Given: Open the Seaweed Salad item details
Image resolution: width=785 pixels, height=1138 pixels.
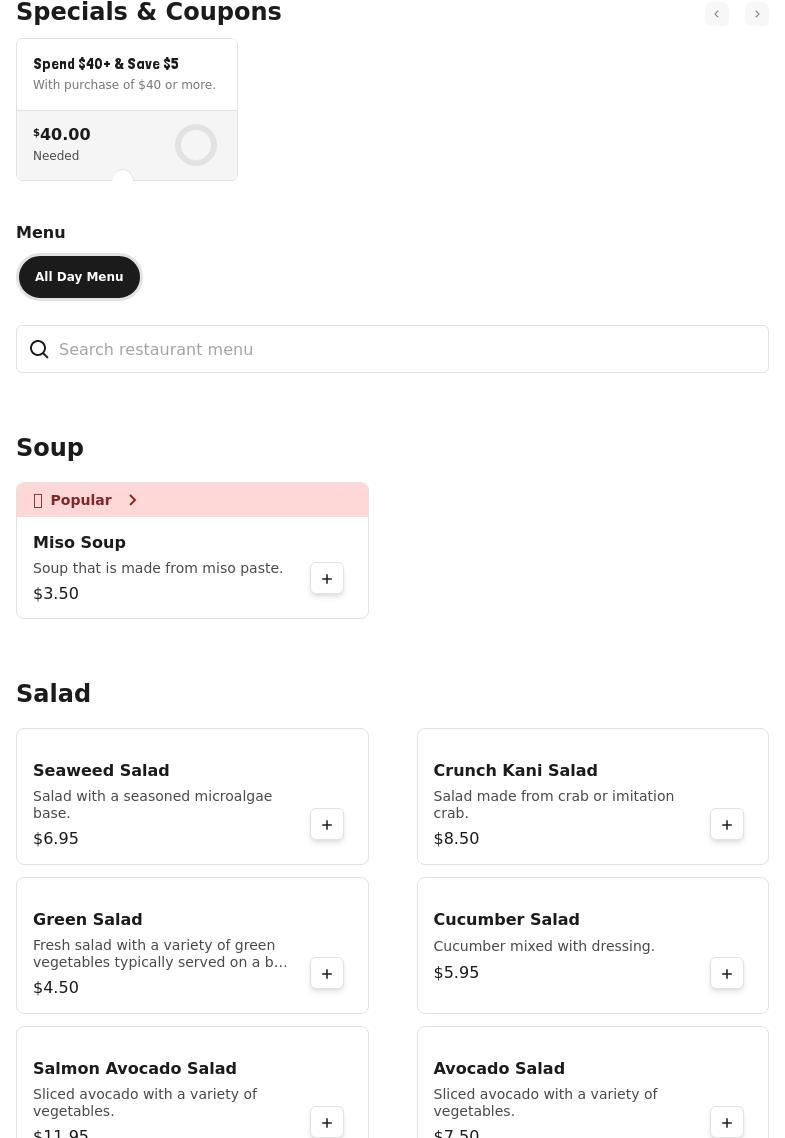Looking at the screenshot, I should pyautogui.click(x=101, y=770).
